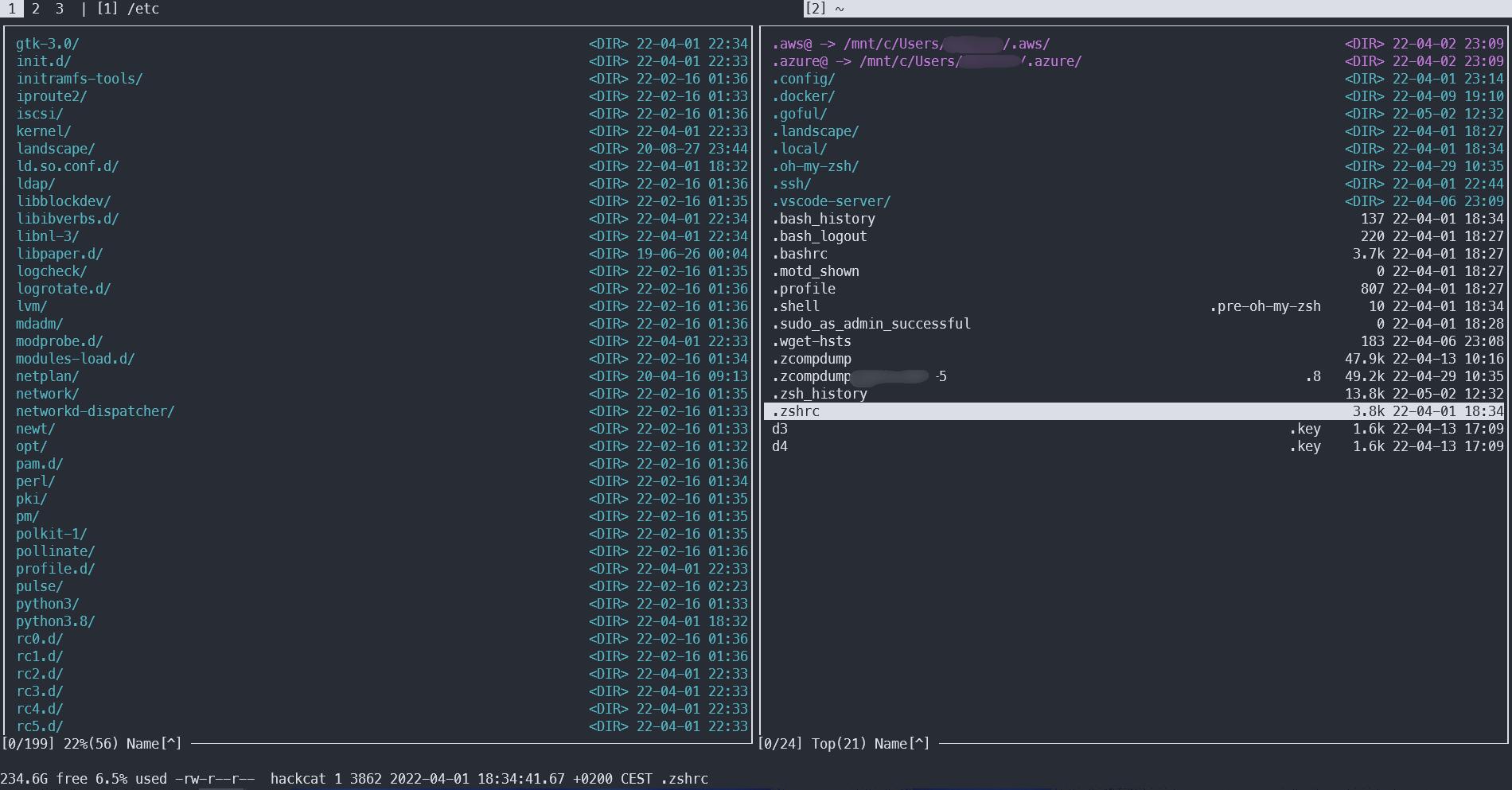Select the perl/ directory
The width and height of the screenshot is (1512, 790).
382,481
